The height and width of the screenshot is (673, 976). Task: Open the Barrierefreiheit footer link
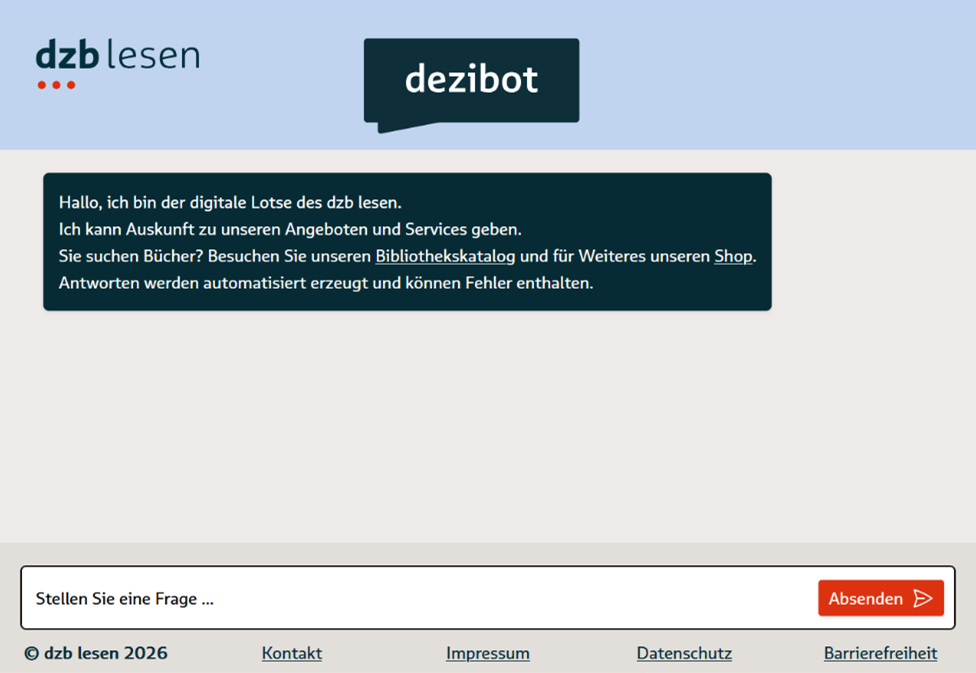click(x=880, y=653)
